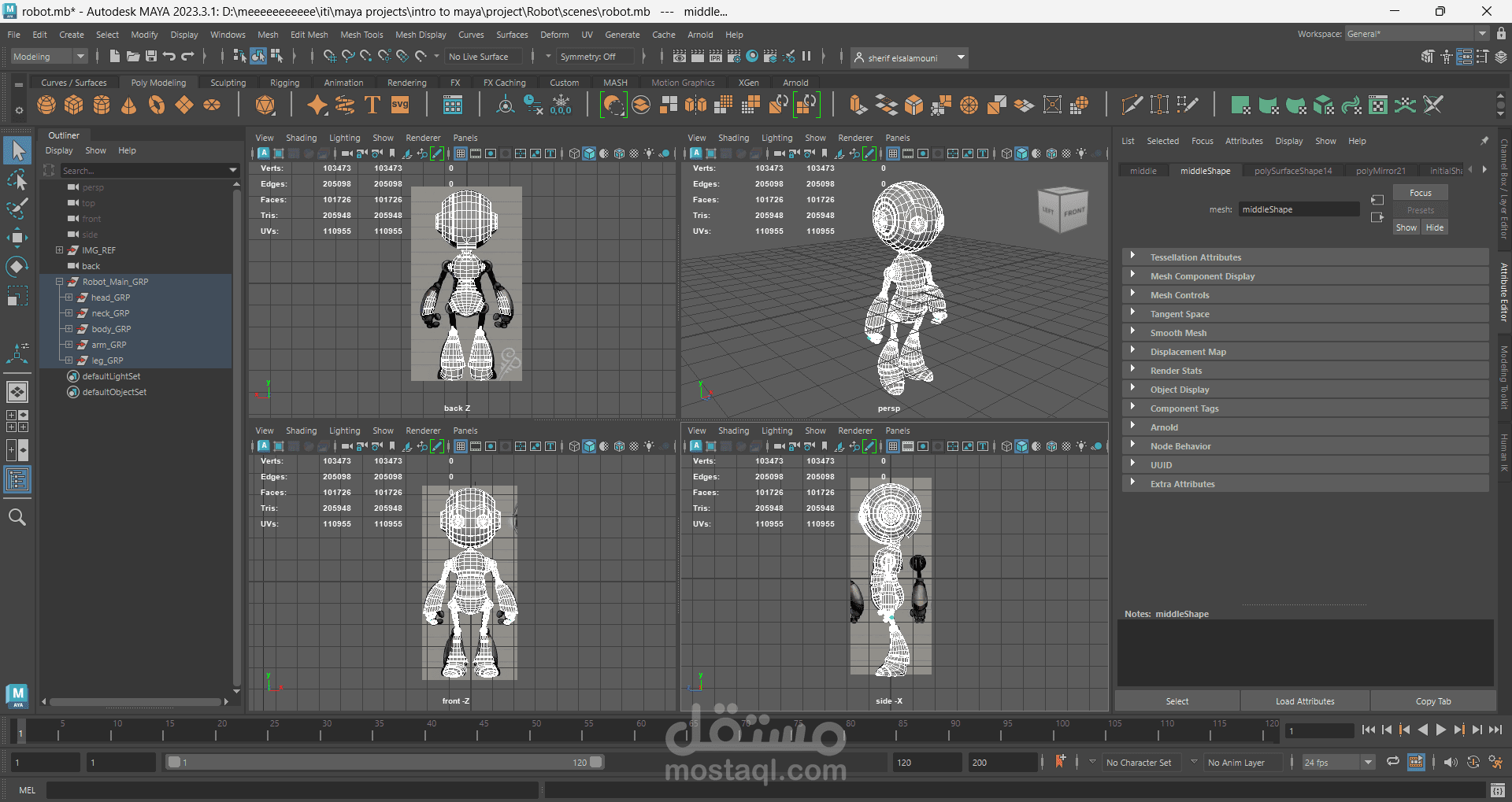Open the Symmetry Off dropdown

click(595, 57)
